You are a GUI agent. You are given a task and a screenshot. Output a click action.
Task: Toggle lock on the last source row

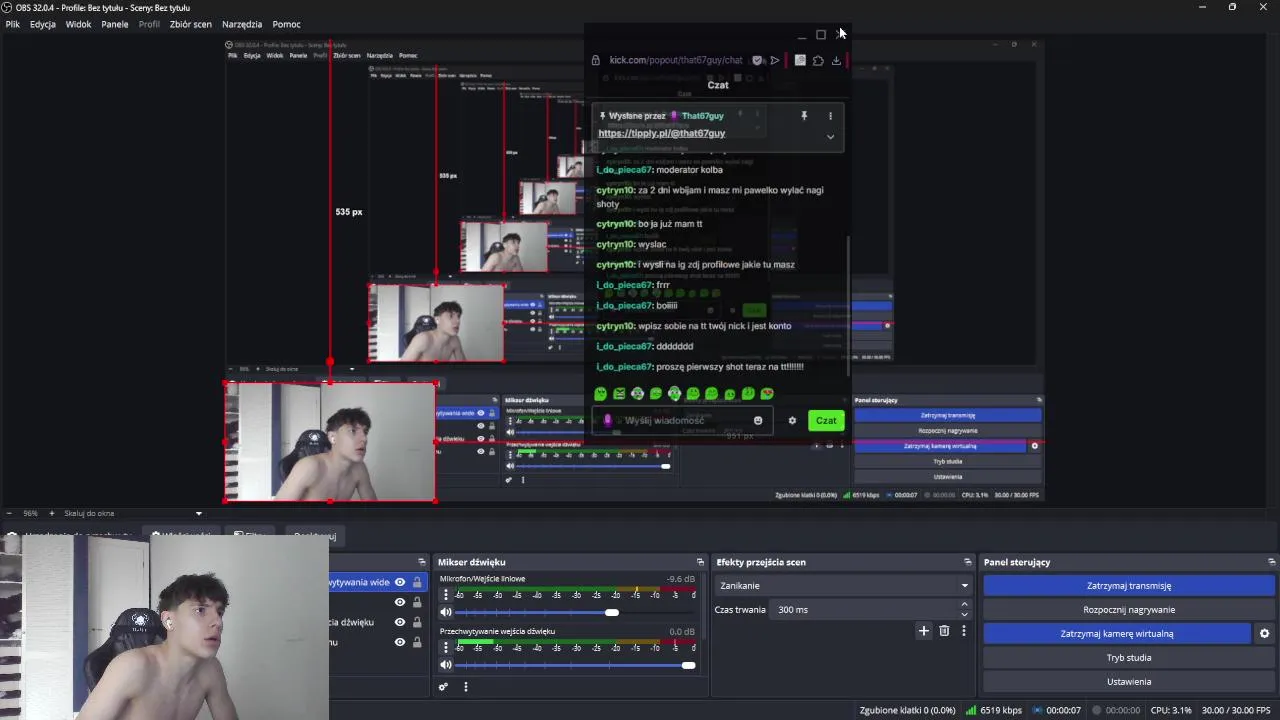[417, 642]
